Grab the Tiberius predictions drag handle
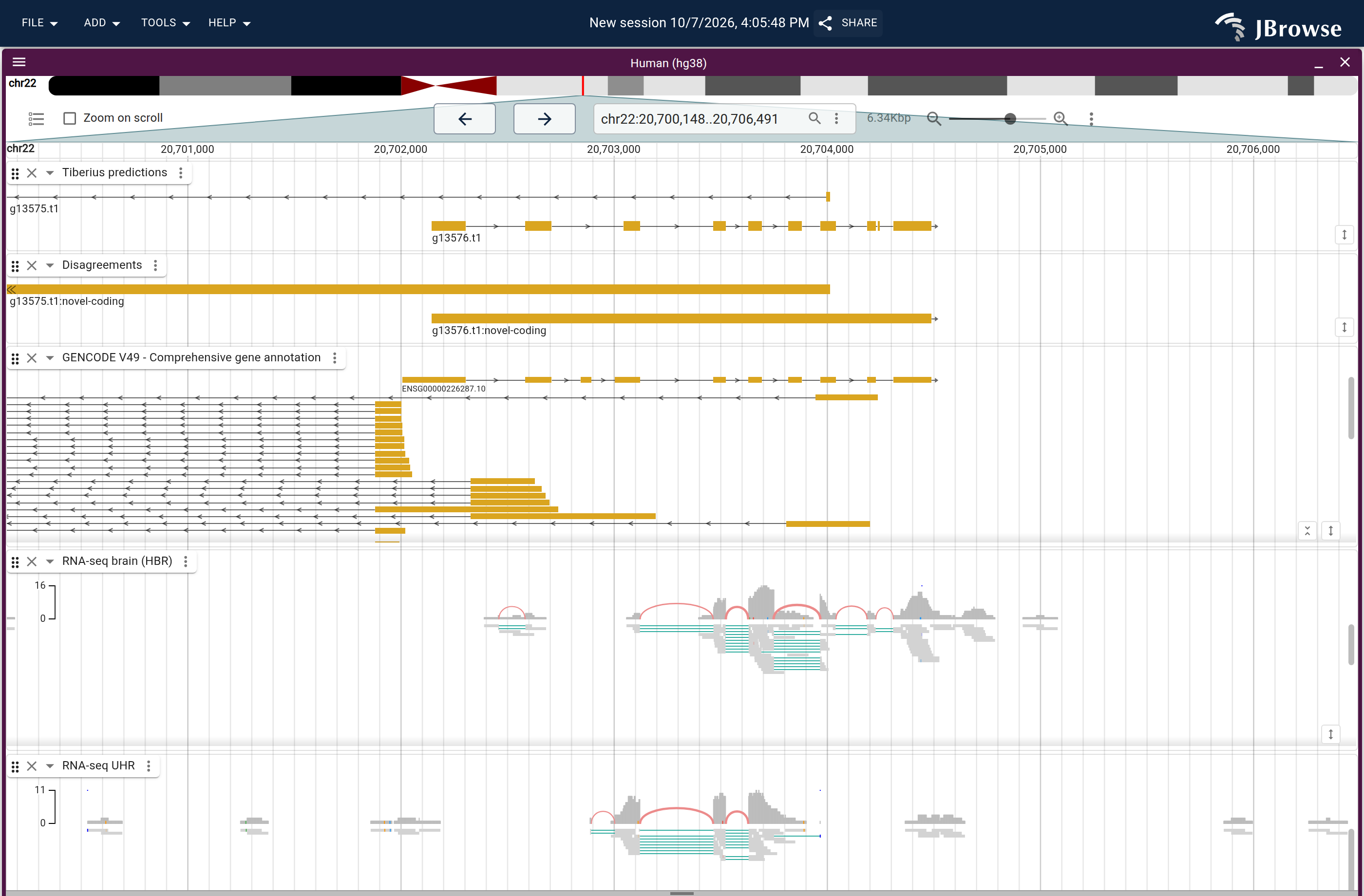 [16, 173]
